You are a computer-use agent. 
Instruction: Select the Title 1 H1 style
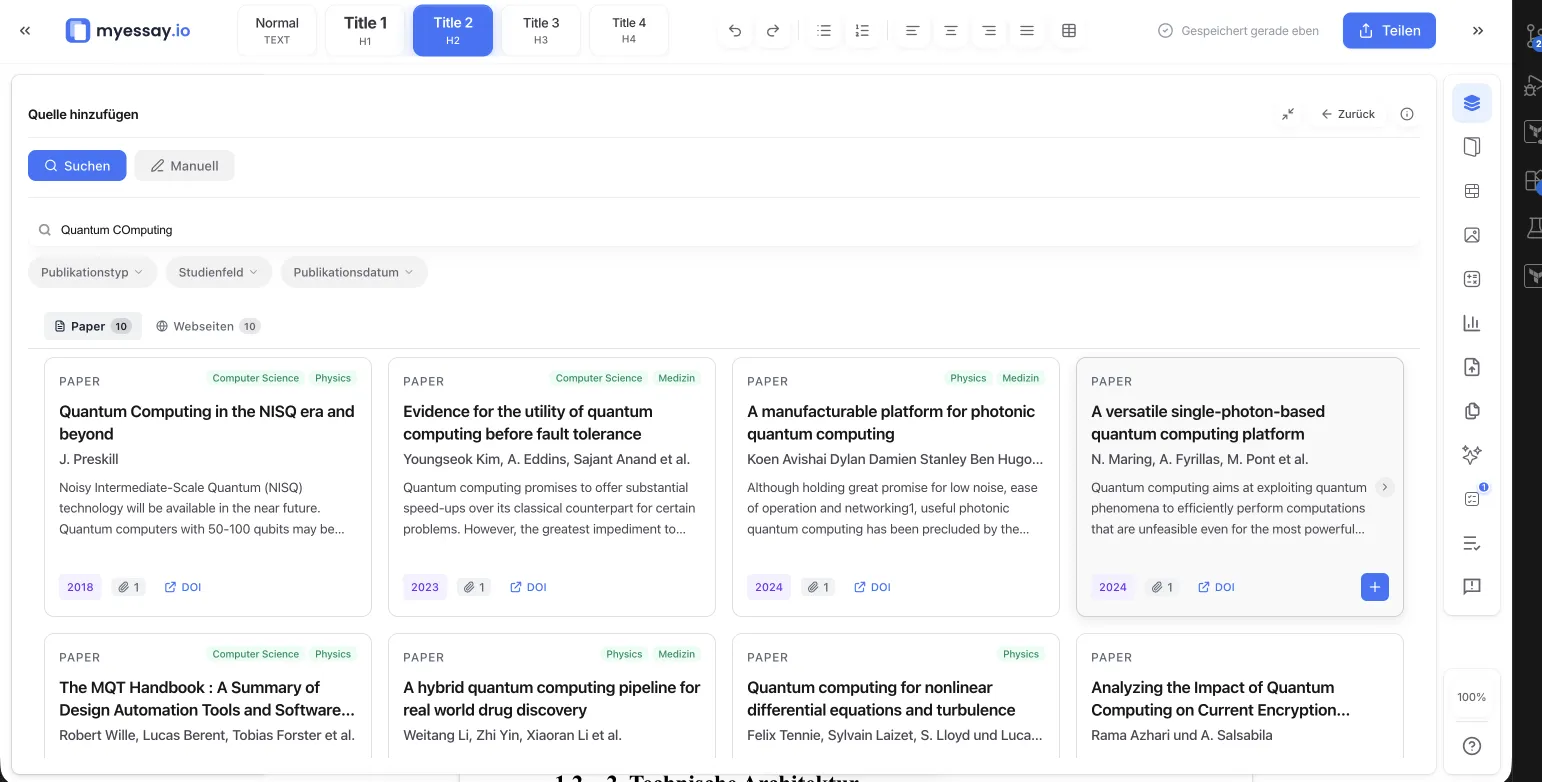[x=365, y=30]
